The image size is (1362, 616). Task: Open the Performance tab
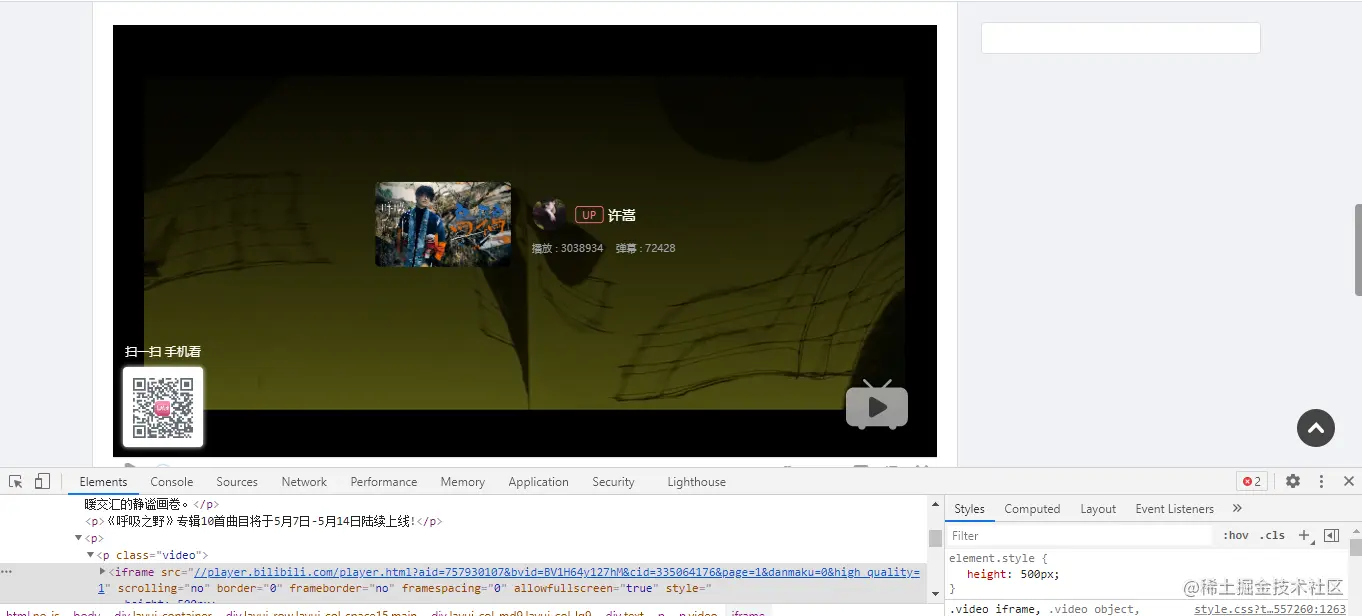(384, 481)
